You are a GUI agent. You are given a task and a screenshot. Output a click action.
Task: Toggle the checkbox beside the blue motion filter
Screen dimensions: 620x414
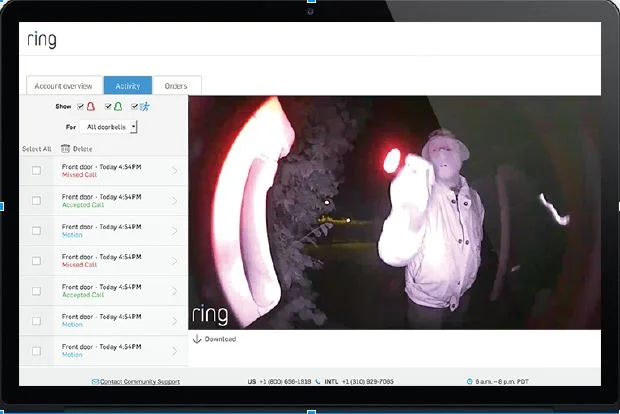[134, 106]
